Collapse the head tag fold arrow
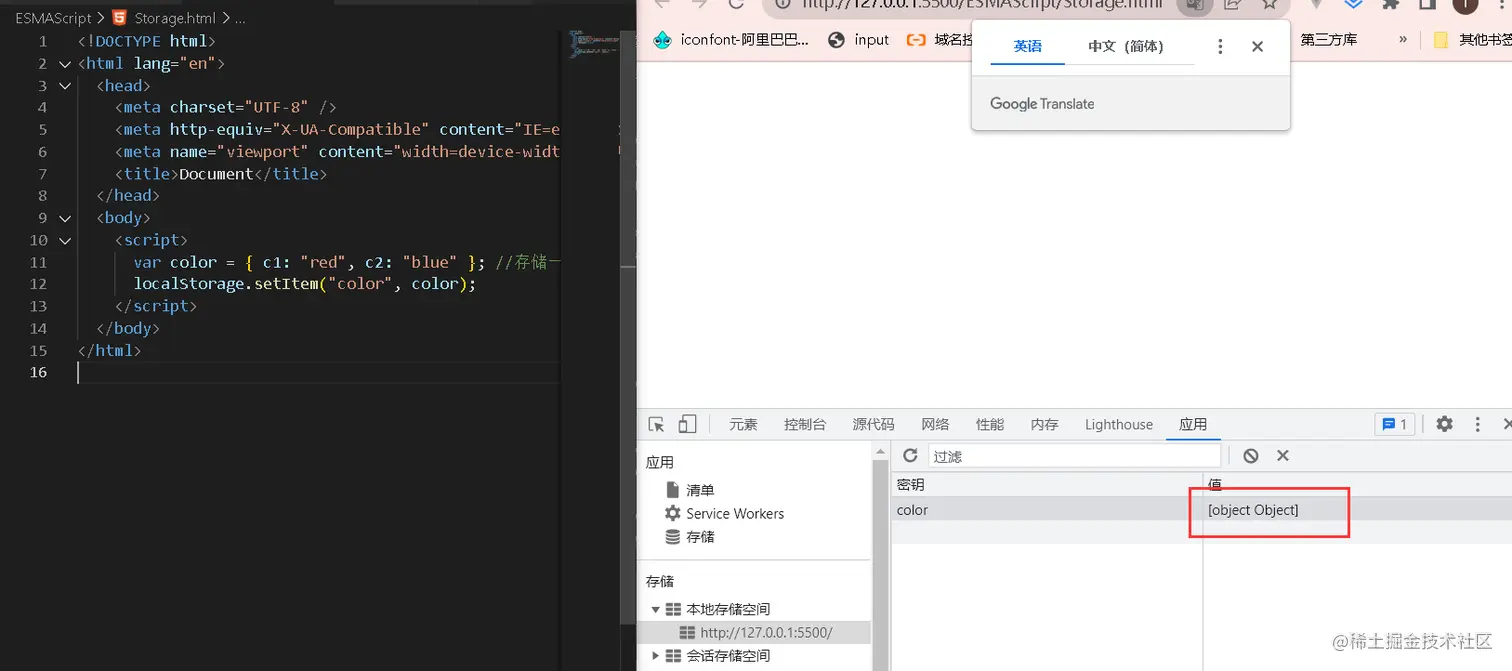This screenshot has height=671, width=1512. [65, 85]
